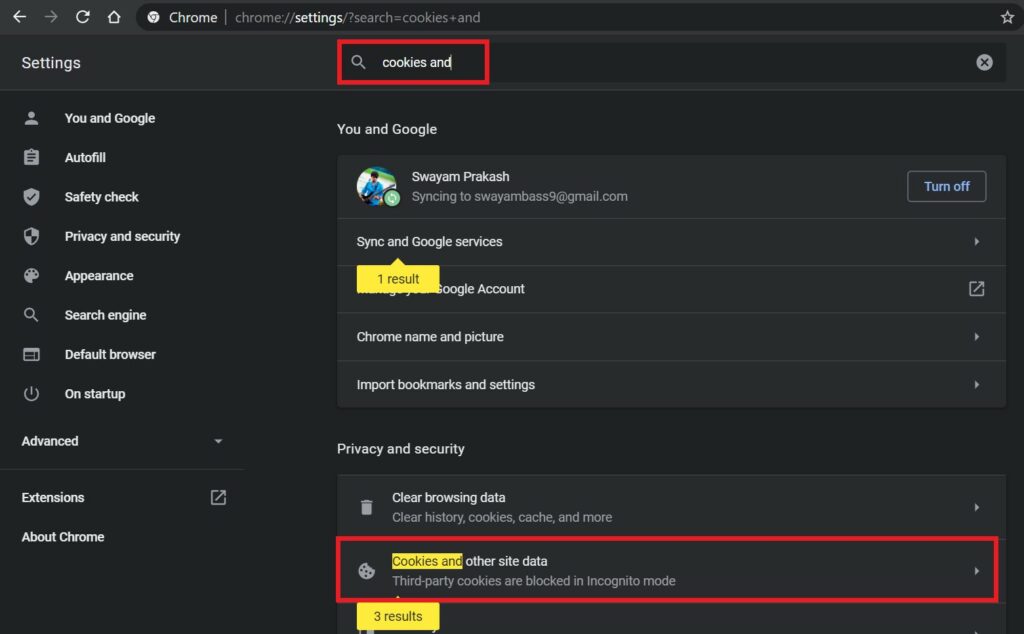This screenshot has height=634, width=1024.
Task: Open About Chrome page
Action: coord(63,537)
